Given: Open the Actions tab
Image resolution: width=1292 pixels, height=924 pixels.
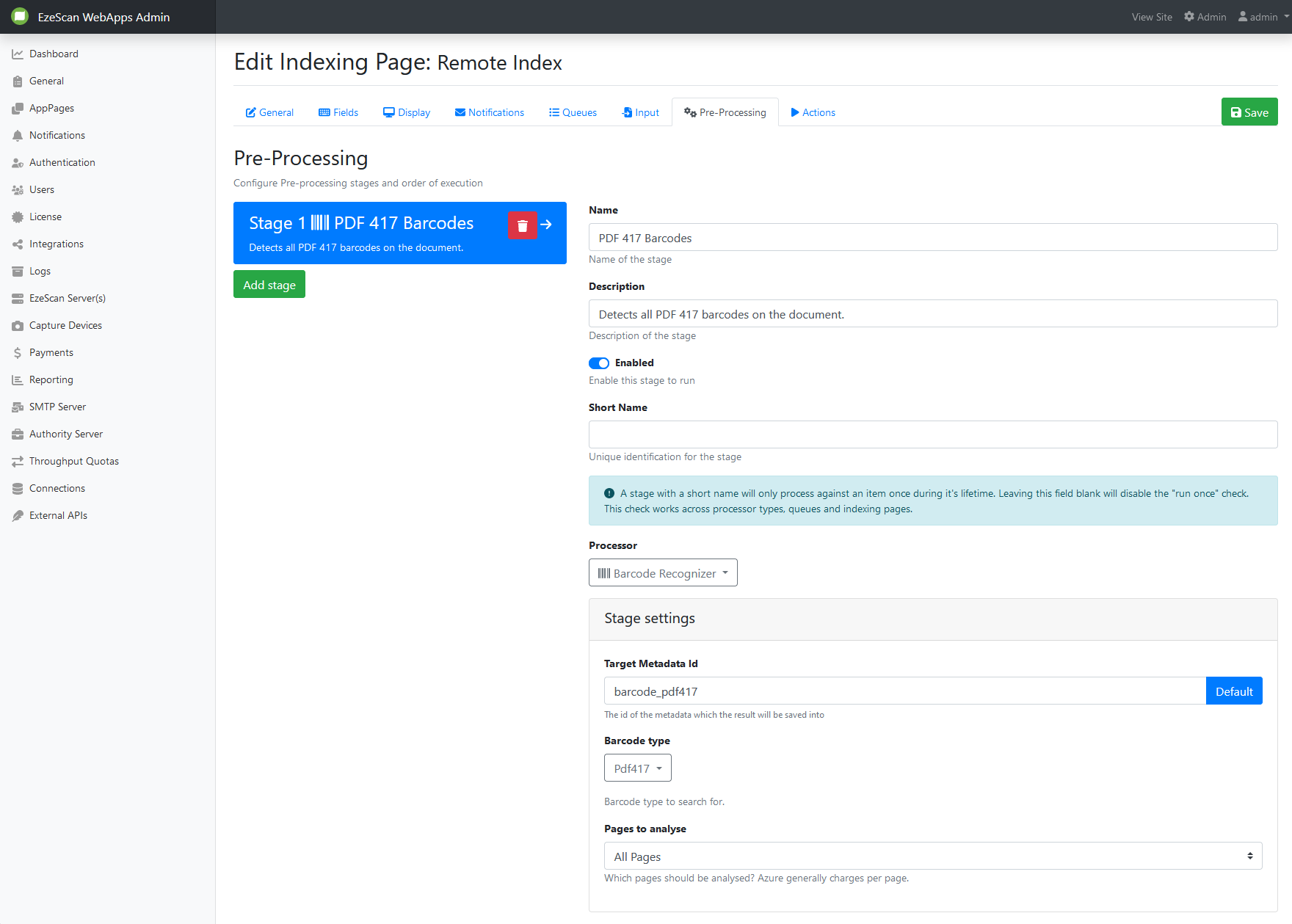Looking at the screenshot, I should pyautogui.click(x=813, y=112).
